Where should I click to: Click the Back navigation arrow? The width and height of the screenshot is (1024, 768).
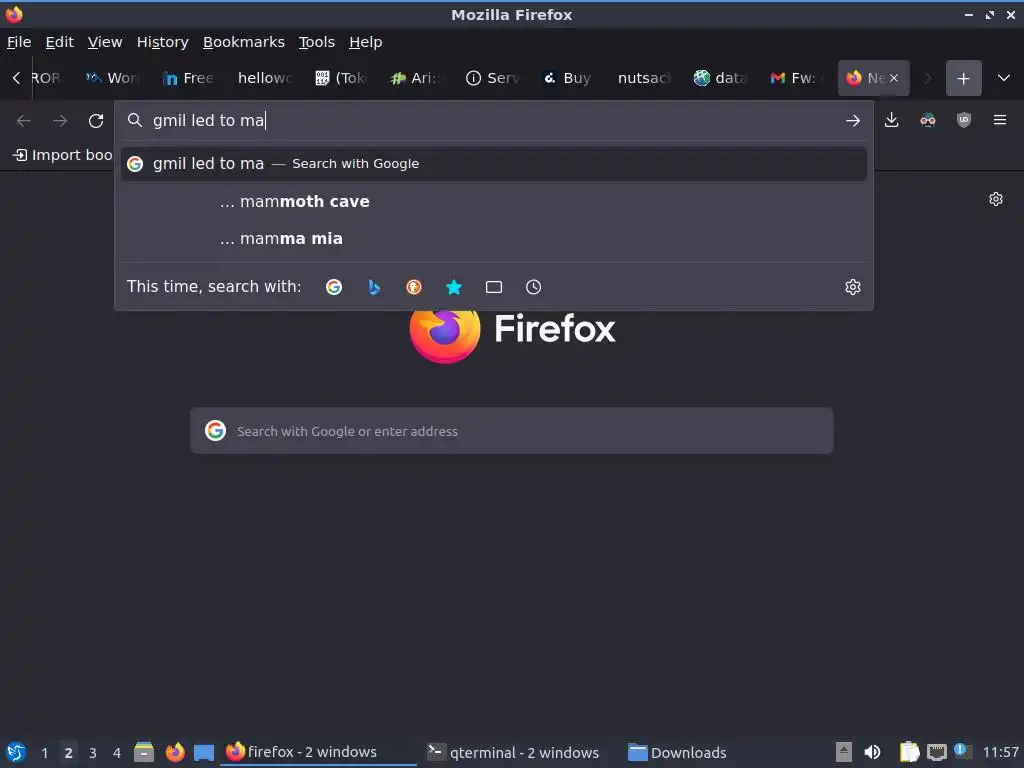[24, 121]
